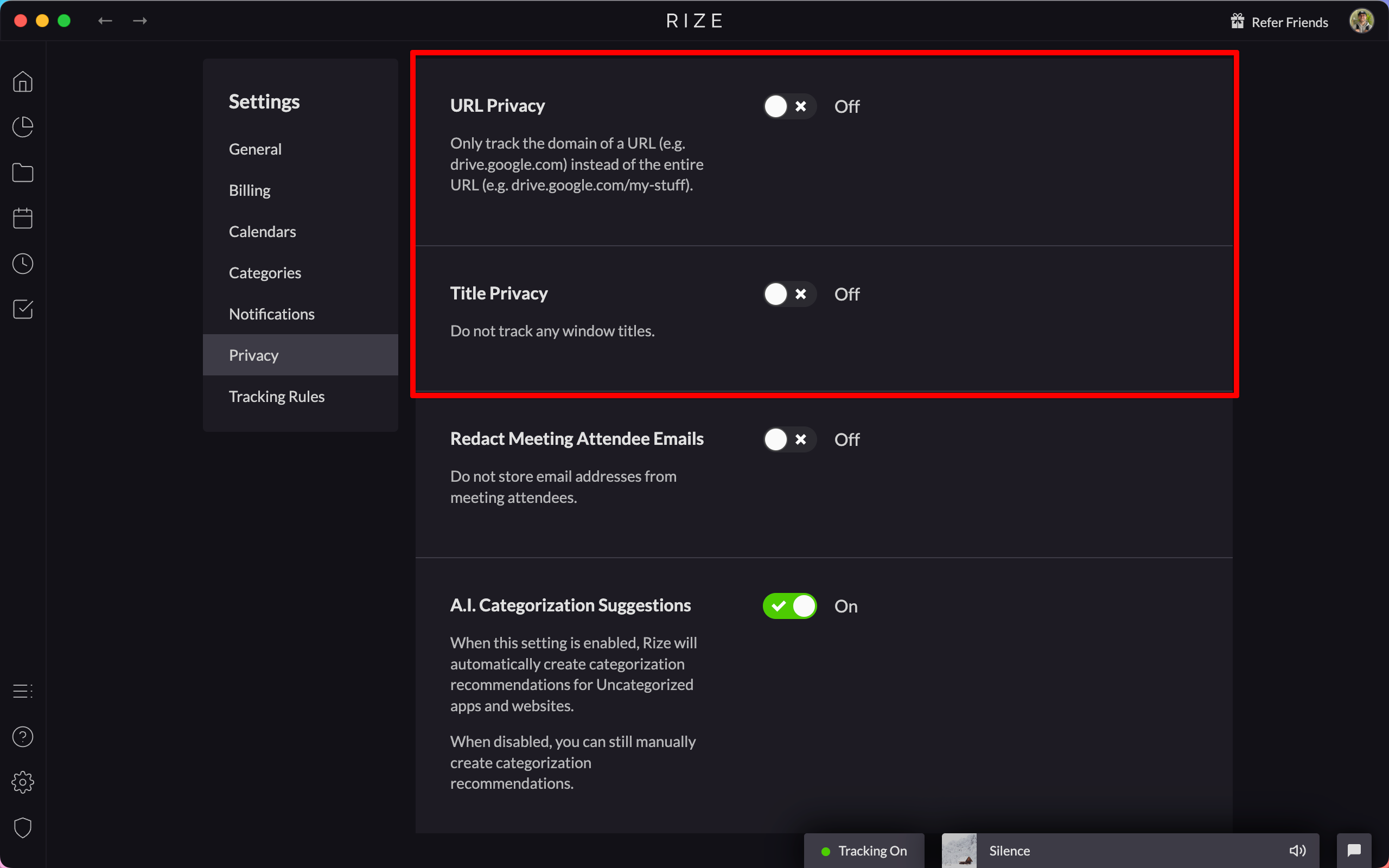Viewport: 1389px width, 868px height.
Task: Open Categories settings section
Action: pos(301,273)
